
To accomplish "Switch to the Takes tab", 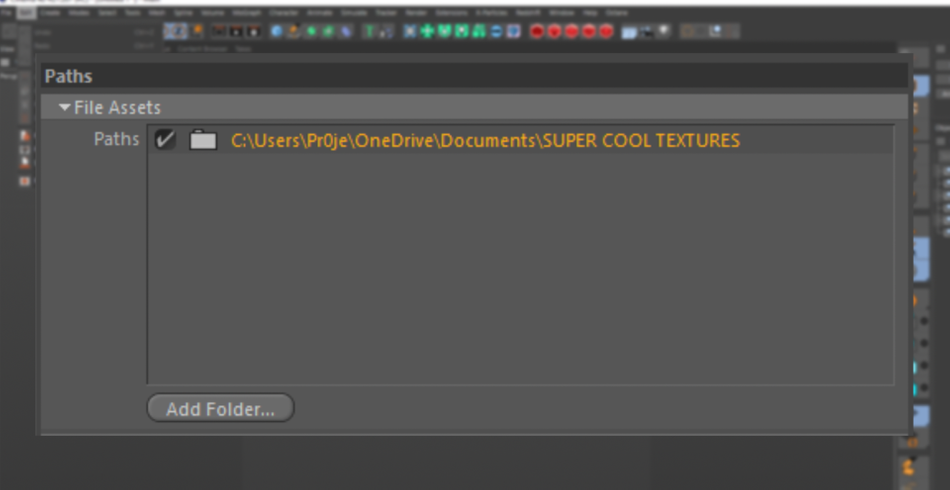I will tap(243, 48).
